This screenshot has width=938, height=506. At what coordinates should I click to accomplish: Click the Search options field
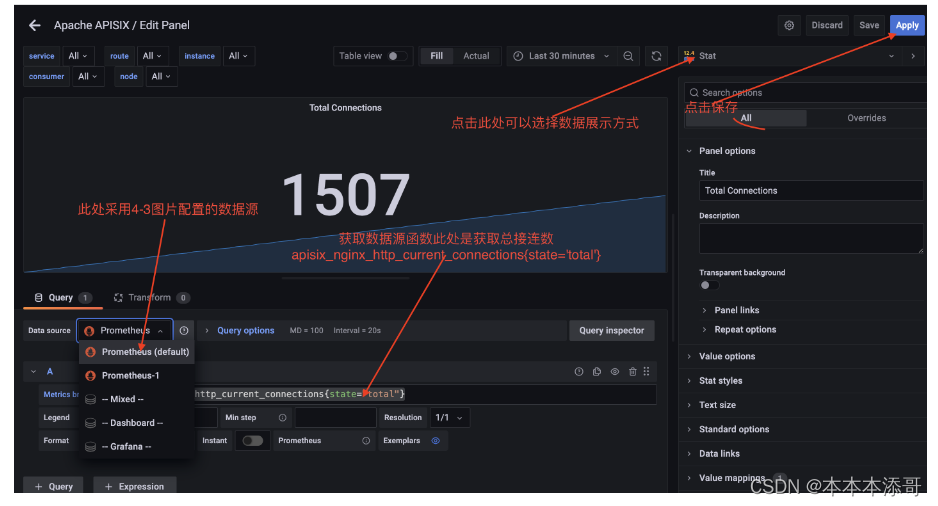point(805,93)
